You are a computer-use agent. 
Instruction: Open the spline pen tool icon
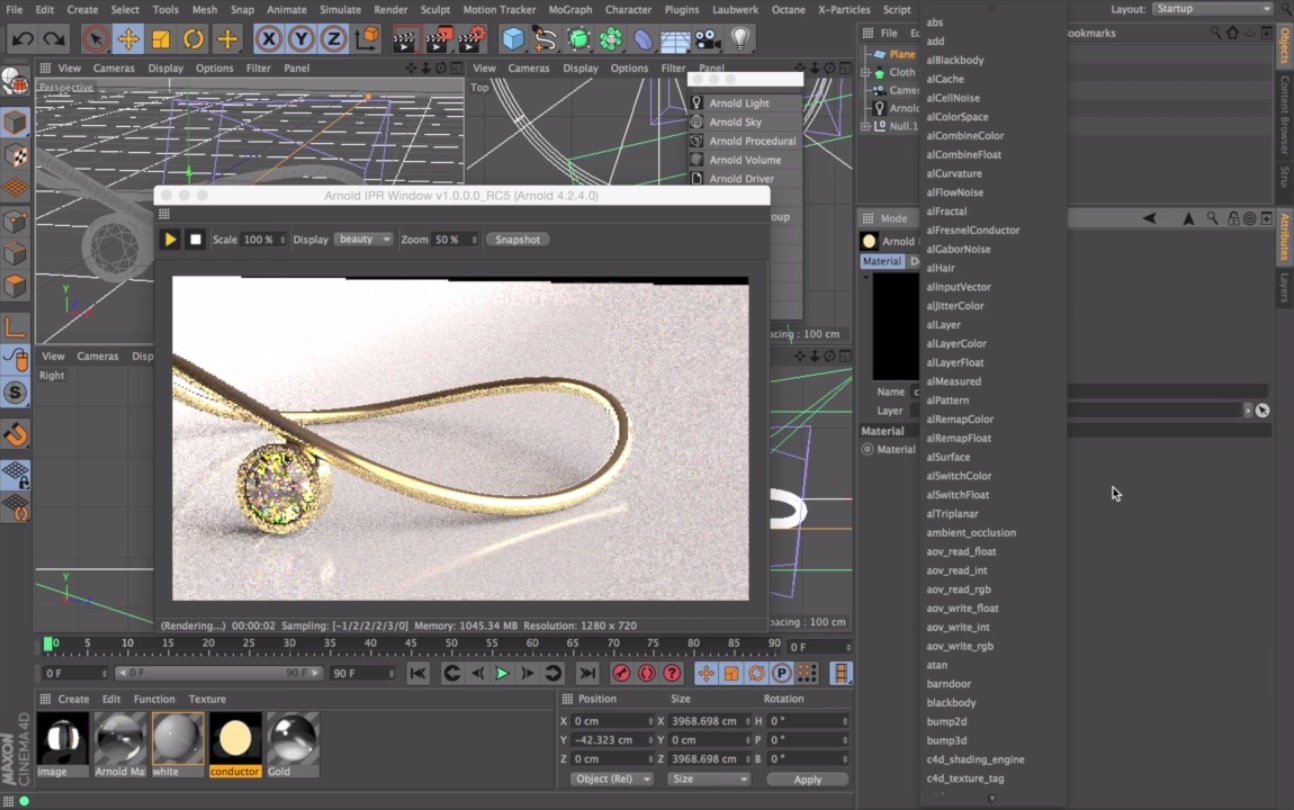545,40
